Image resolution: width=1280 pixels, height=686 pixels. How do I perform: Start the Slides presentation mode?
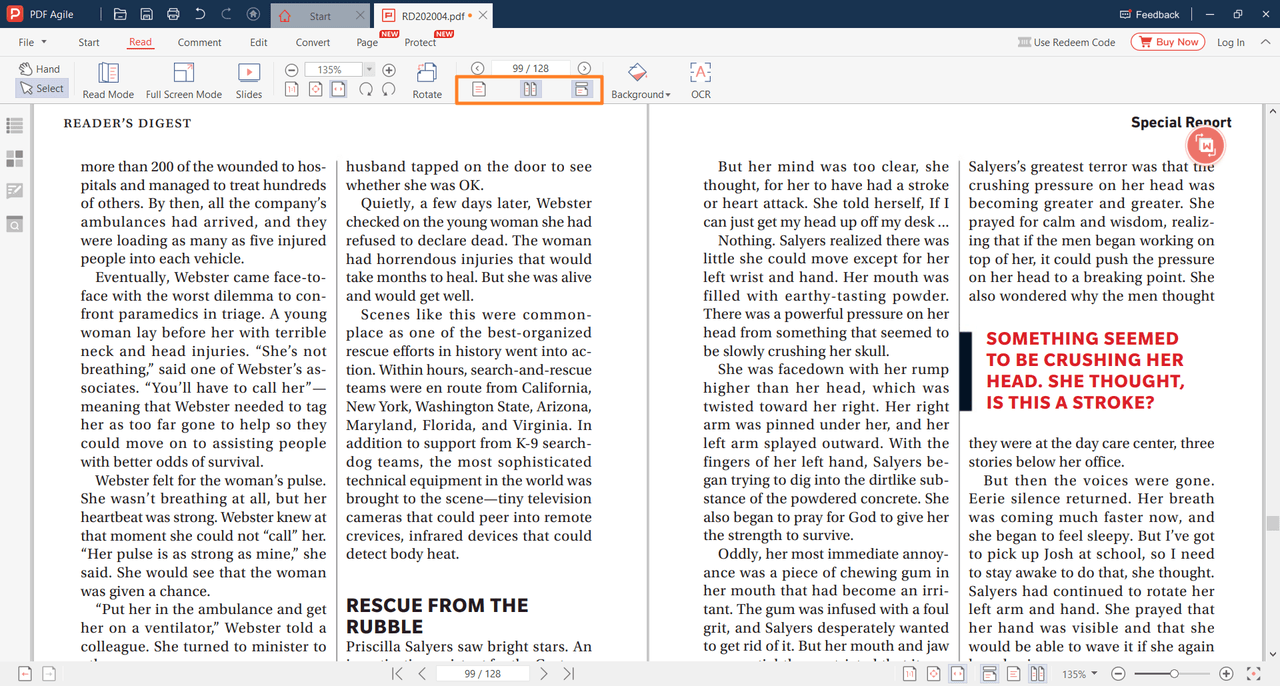(251, 80)
